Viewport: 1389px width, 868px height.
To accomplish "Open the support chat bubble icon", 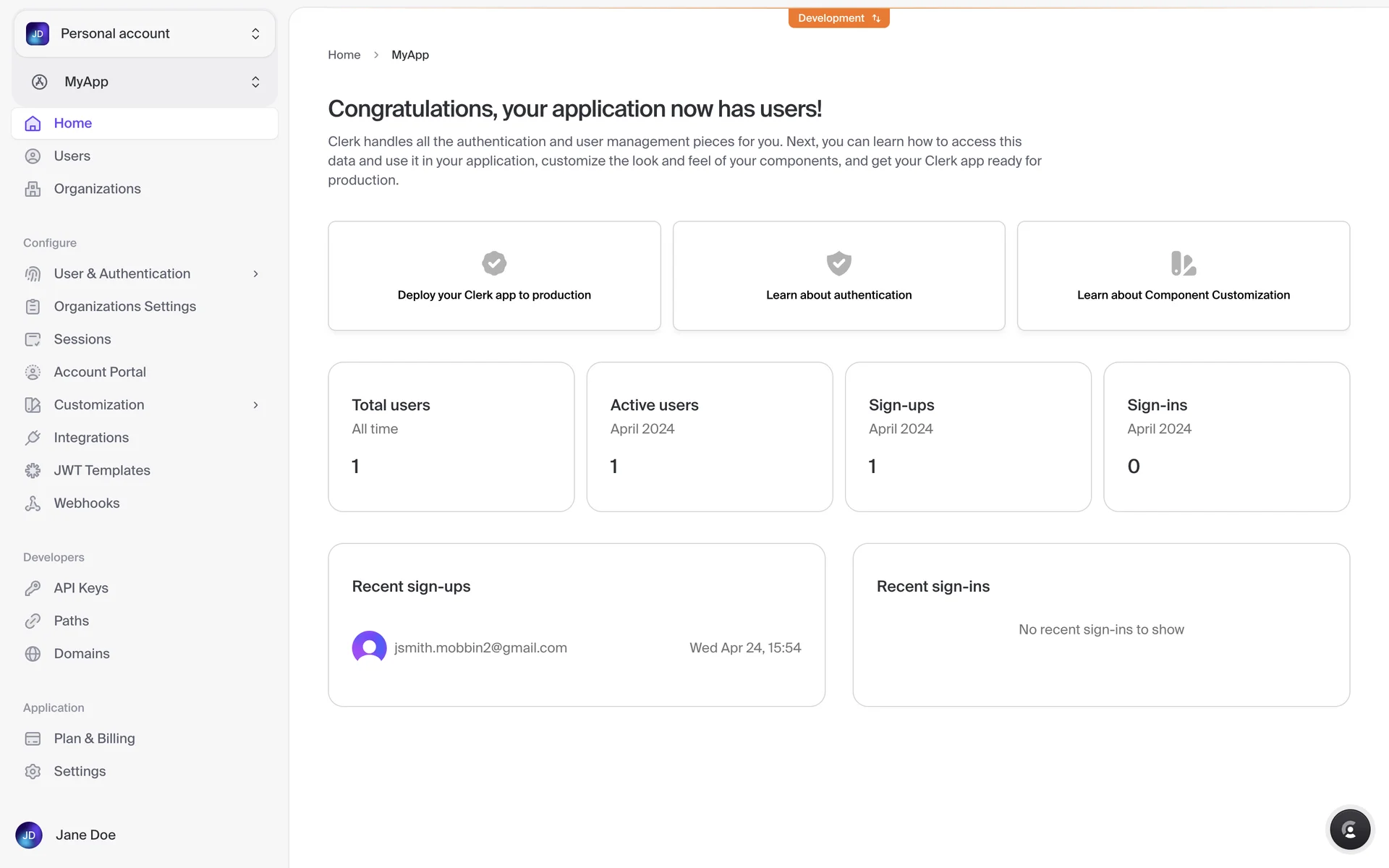I will (x=1349, y=830).
